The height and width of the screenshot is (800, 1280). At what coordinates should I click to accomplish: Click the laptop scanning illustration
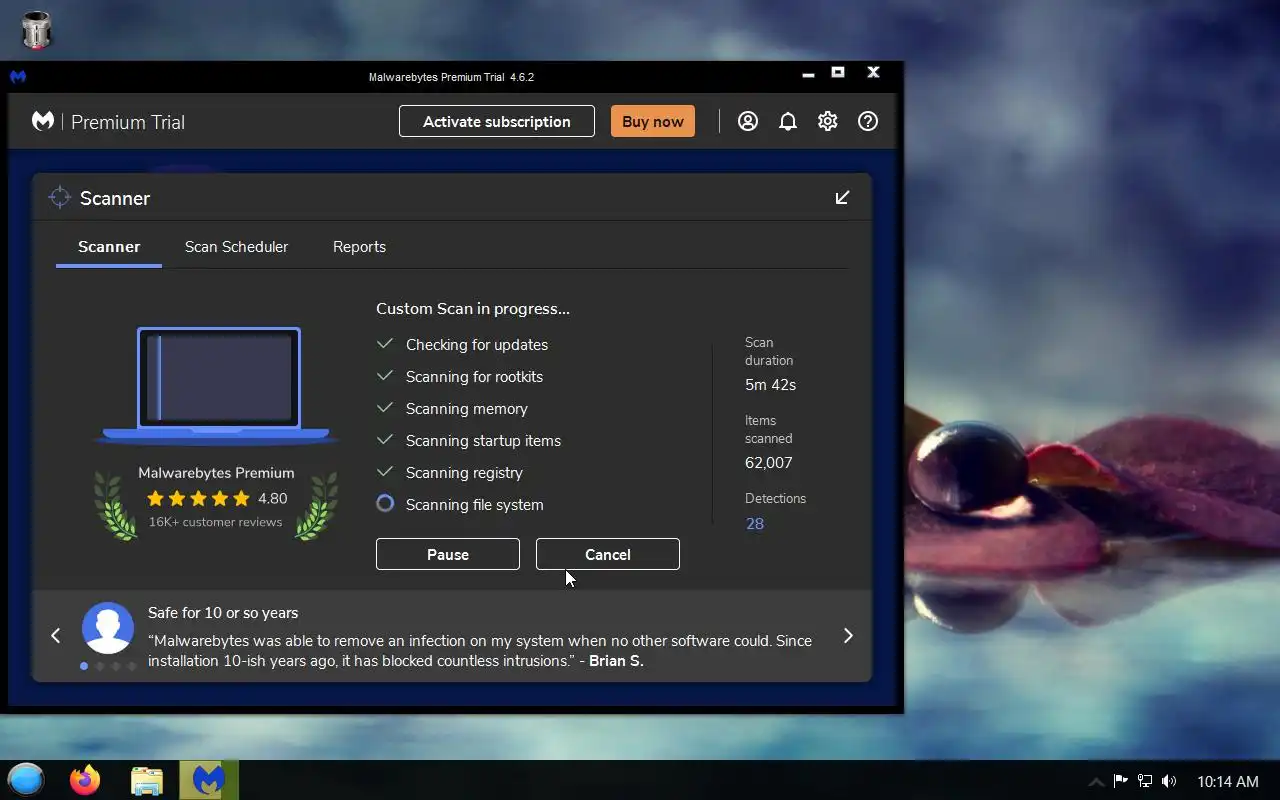point(218,385)
